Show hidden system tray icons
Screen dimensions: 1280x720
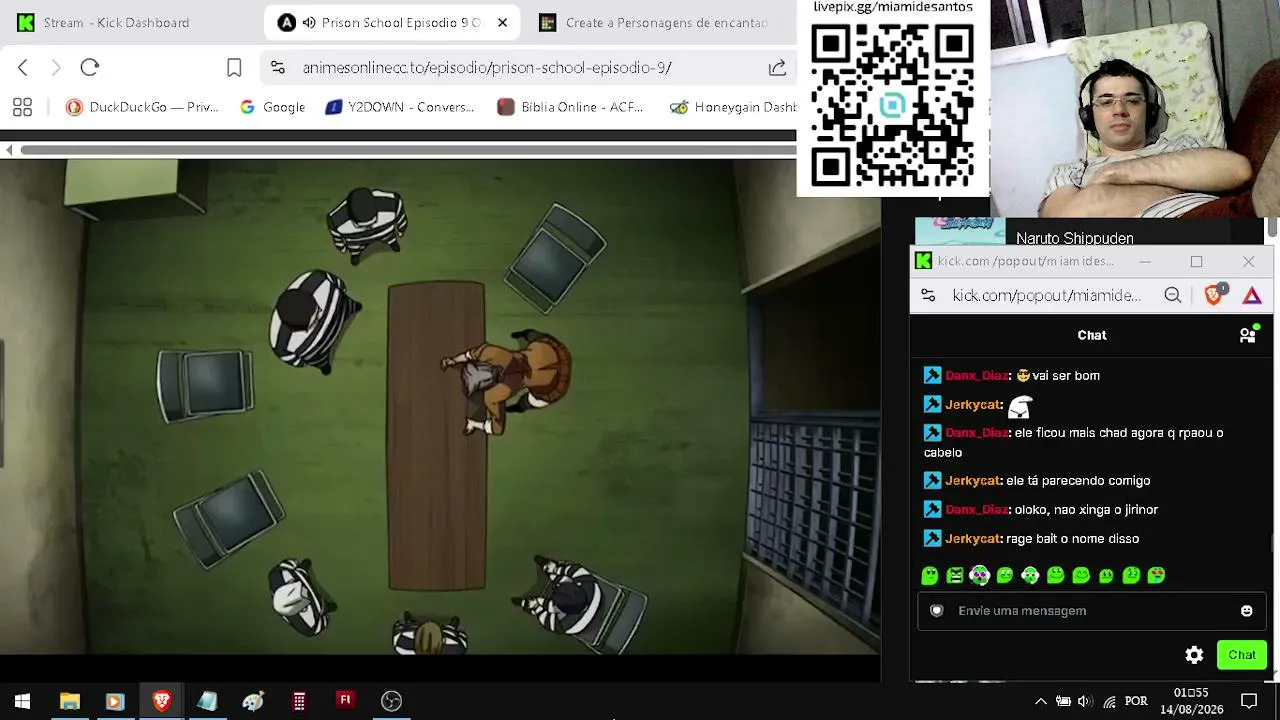1040,701
